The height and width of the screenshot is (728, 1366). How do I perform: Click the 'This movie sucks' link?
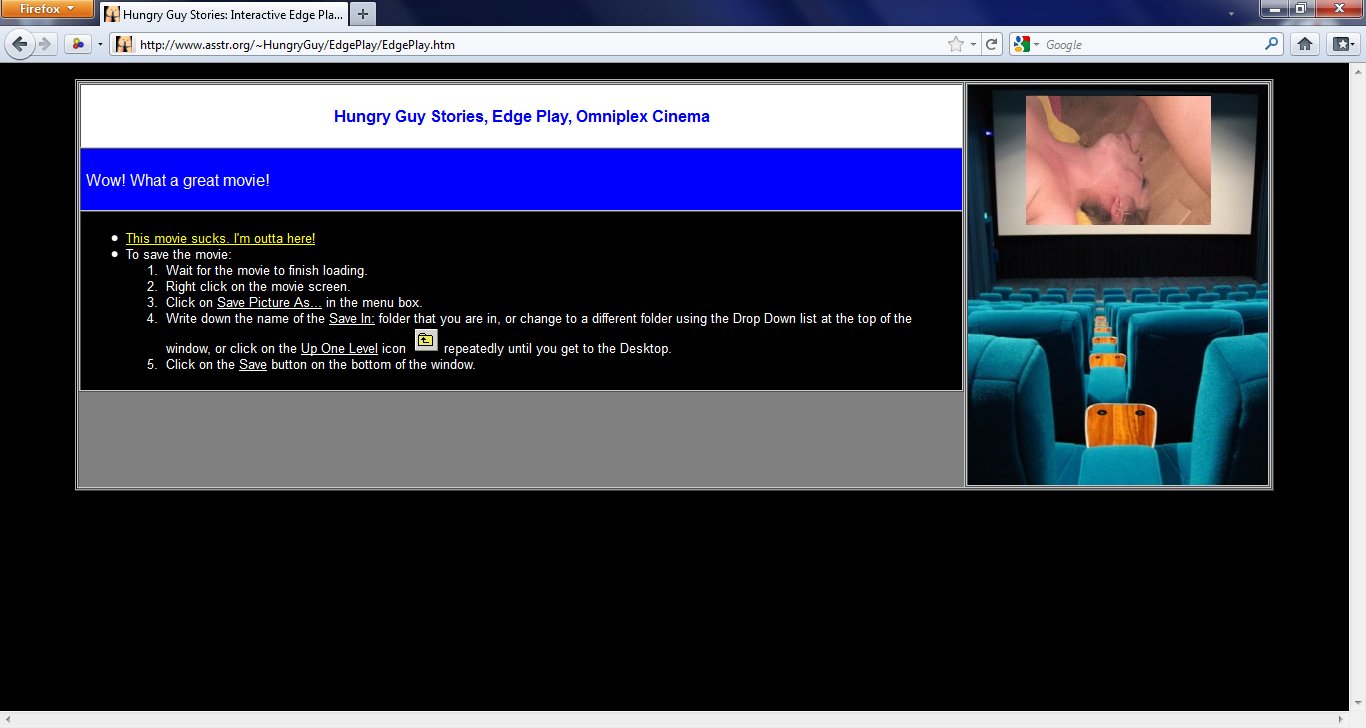tap(219, 238)
